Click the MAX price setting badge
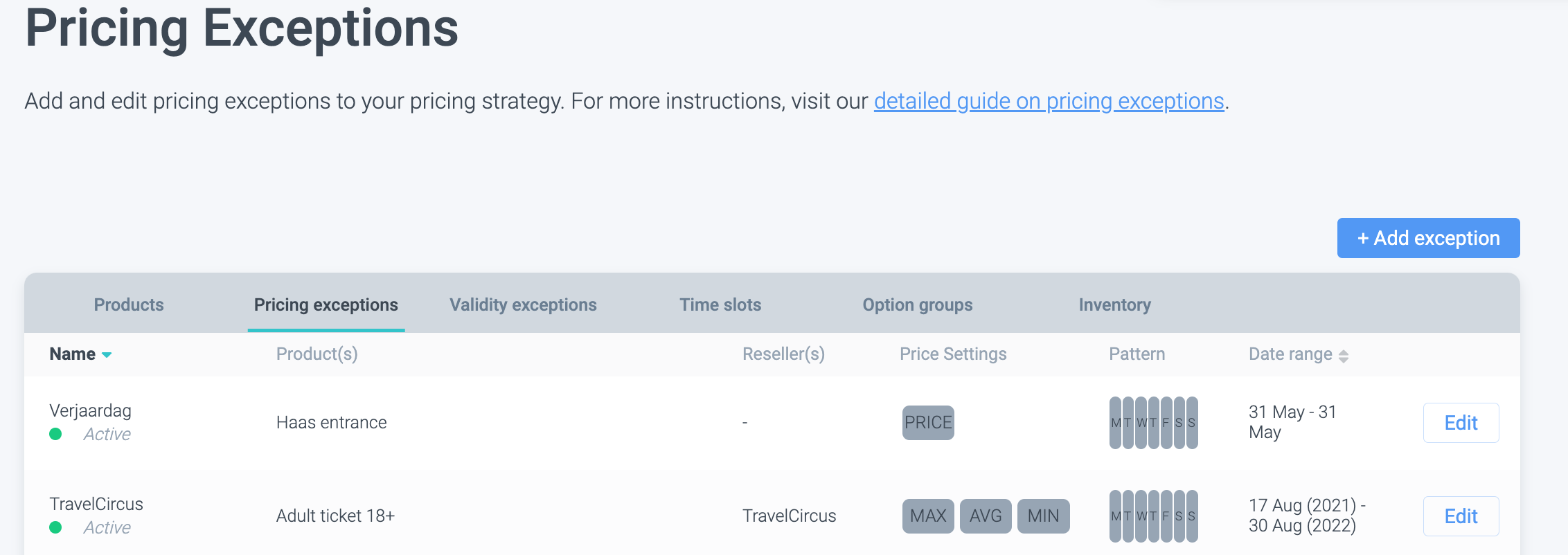The image size is (1568, 555). (x=928, y=516)
